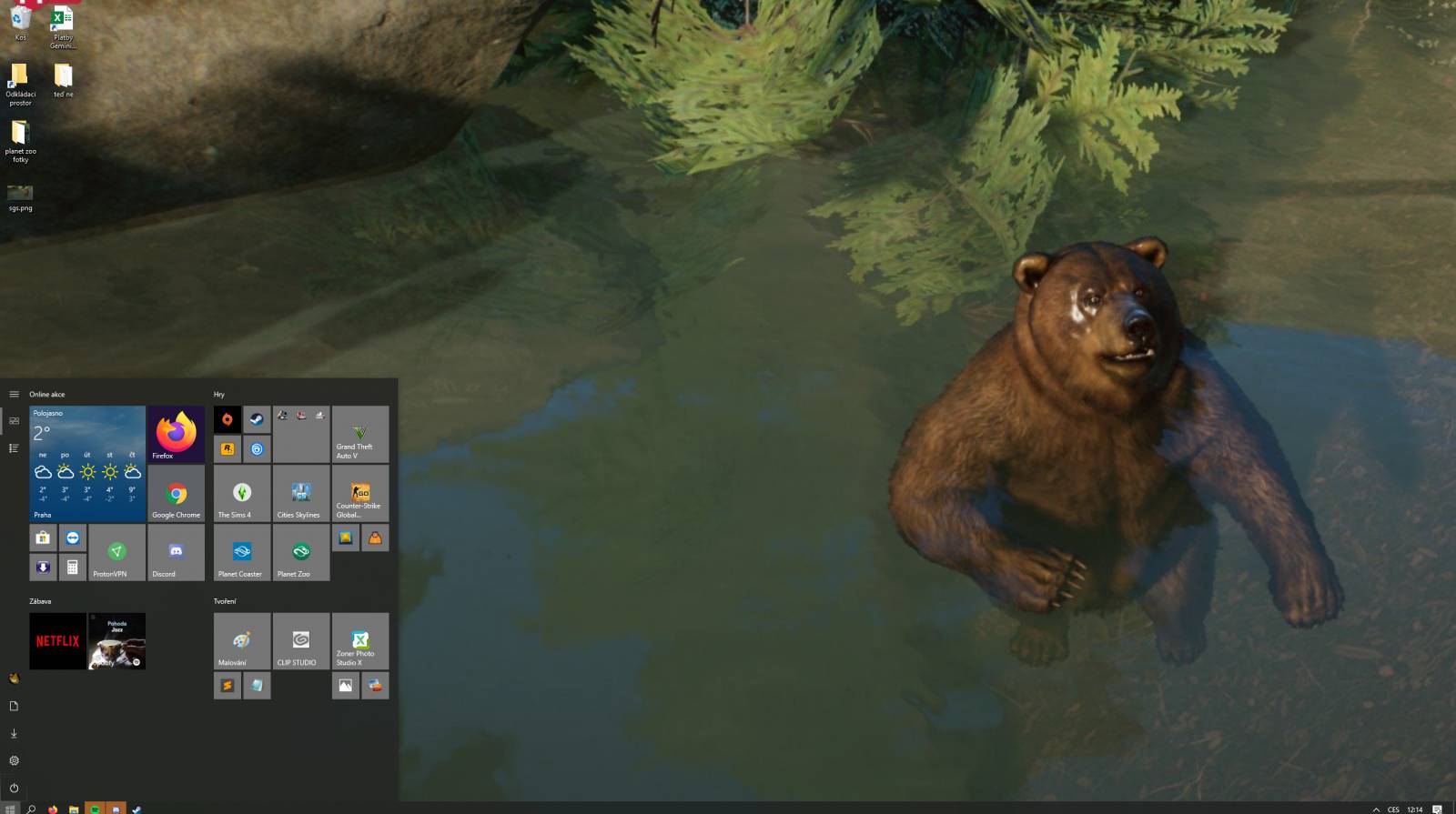The image size is (1456, 814).
Task: Select the Online akce group header
Action: (47, 395)
